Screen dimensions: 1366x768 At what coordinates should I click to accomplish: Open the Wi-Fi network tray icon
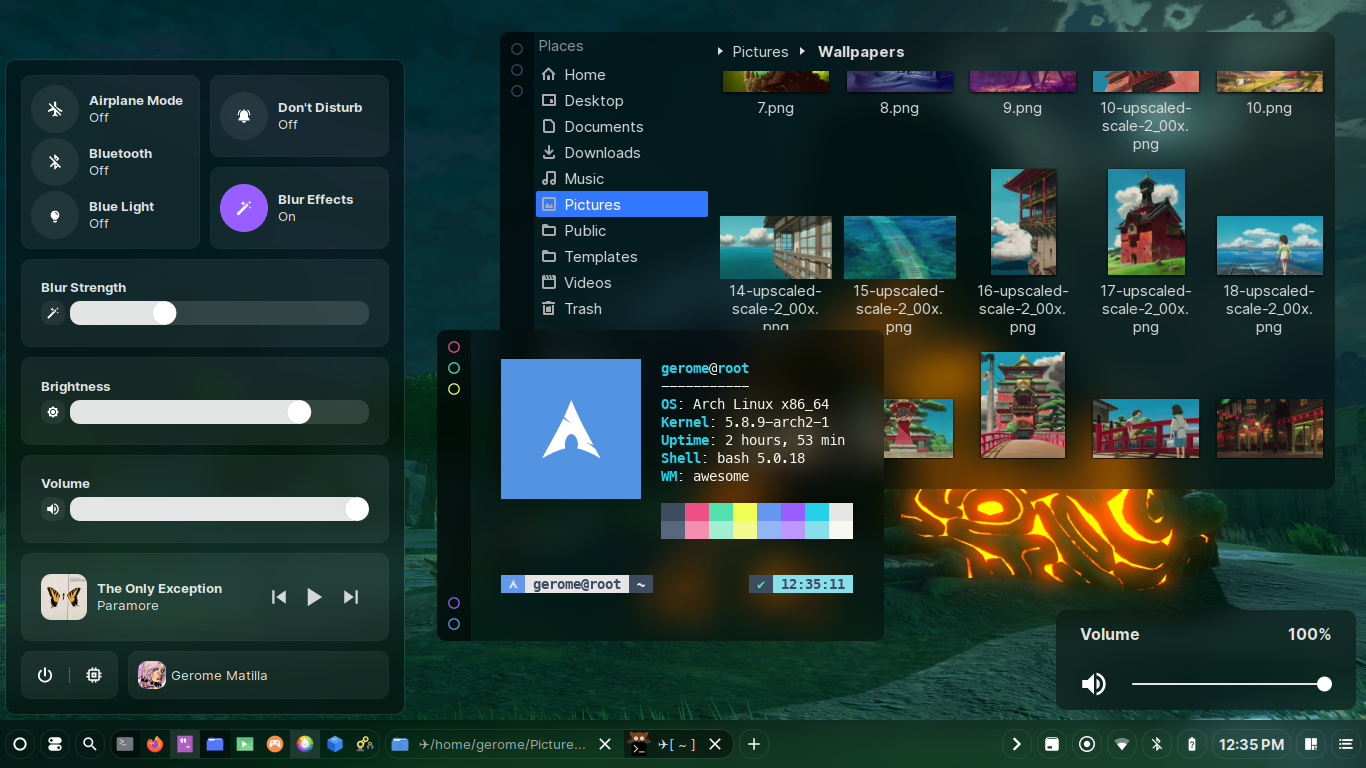tap(1122, 744)
